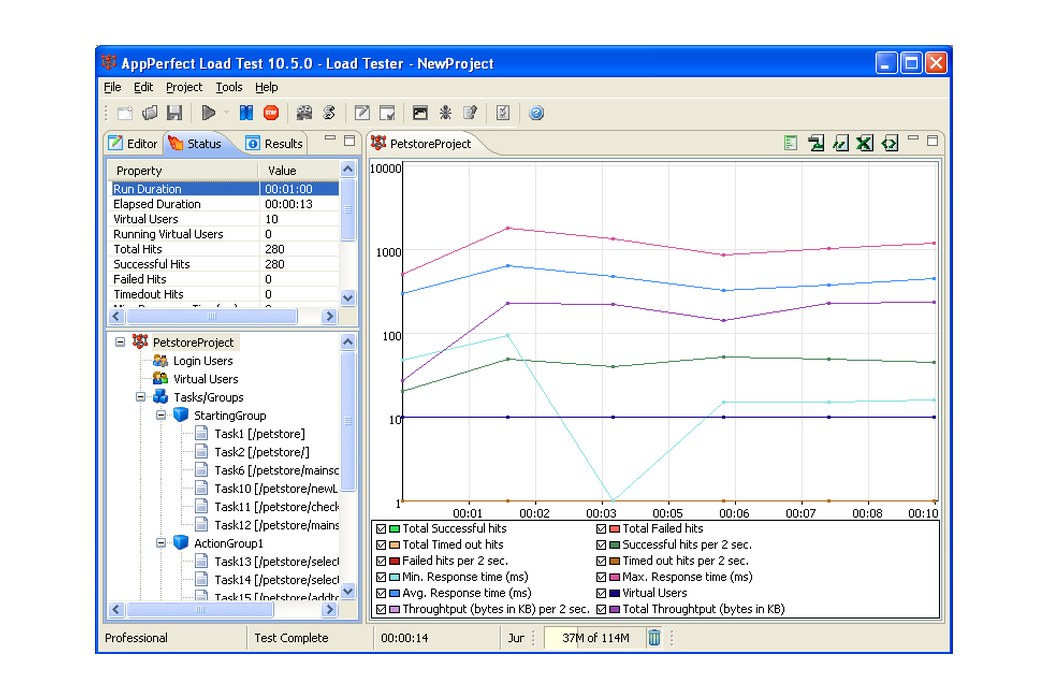Click the Total Throughput purple color swatch
Screen dimensions: 1050x700
click(x=614, y=610)
